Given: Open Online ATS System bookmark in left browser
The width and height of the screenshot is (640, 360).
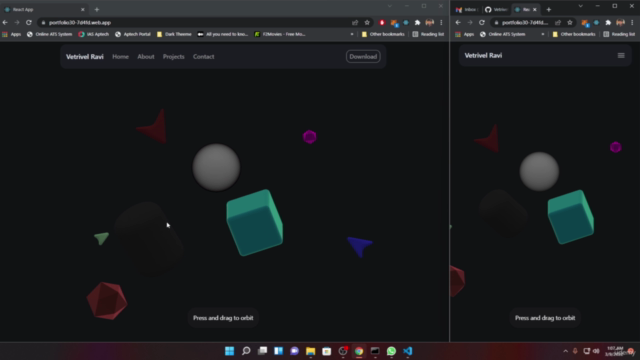Looking at the screenshot, I should [49, 34].
